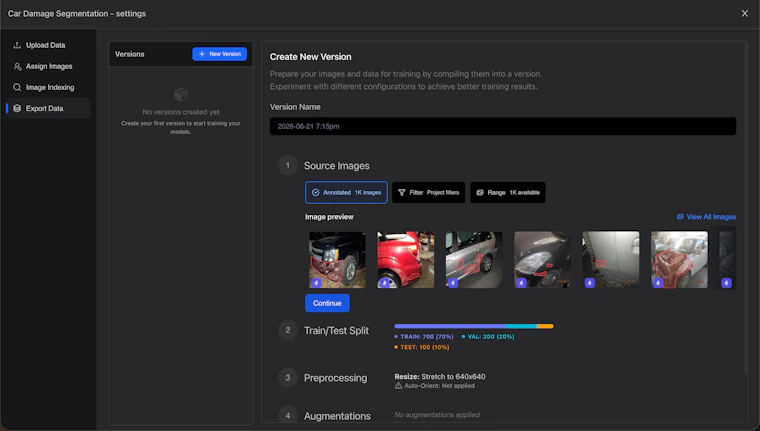Choose Range 1K available option
Screen dimensions: 760x431
[507, 192]
